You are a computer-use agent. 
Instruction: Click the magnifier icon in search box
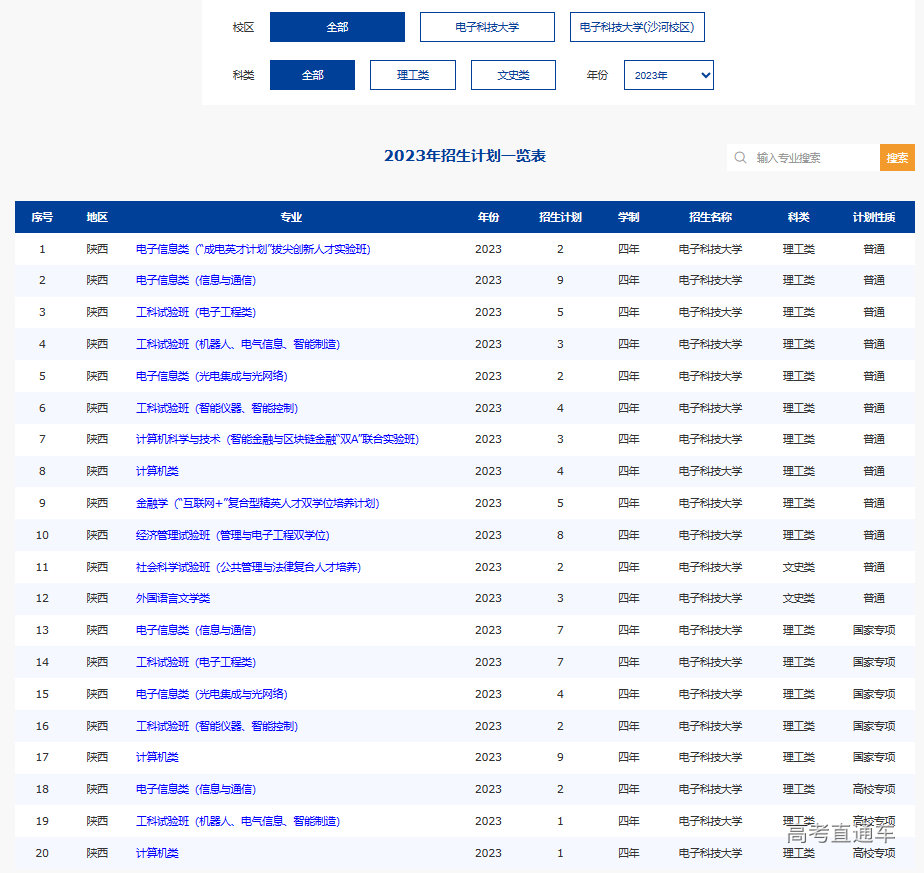pos(740,158)
